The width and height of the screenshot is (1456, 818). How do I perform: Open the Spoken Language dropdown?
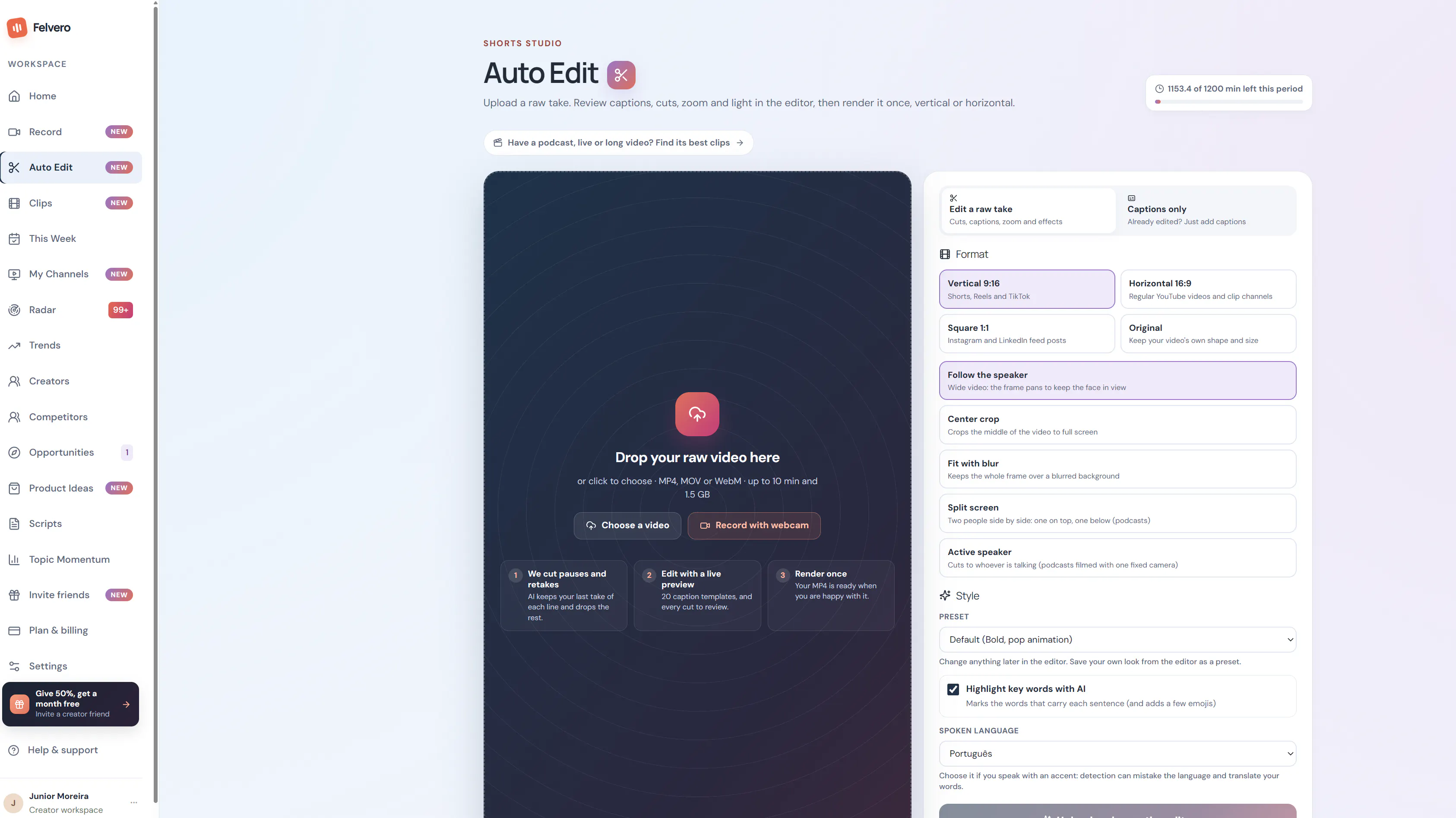tap(1117, 754)
